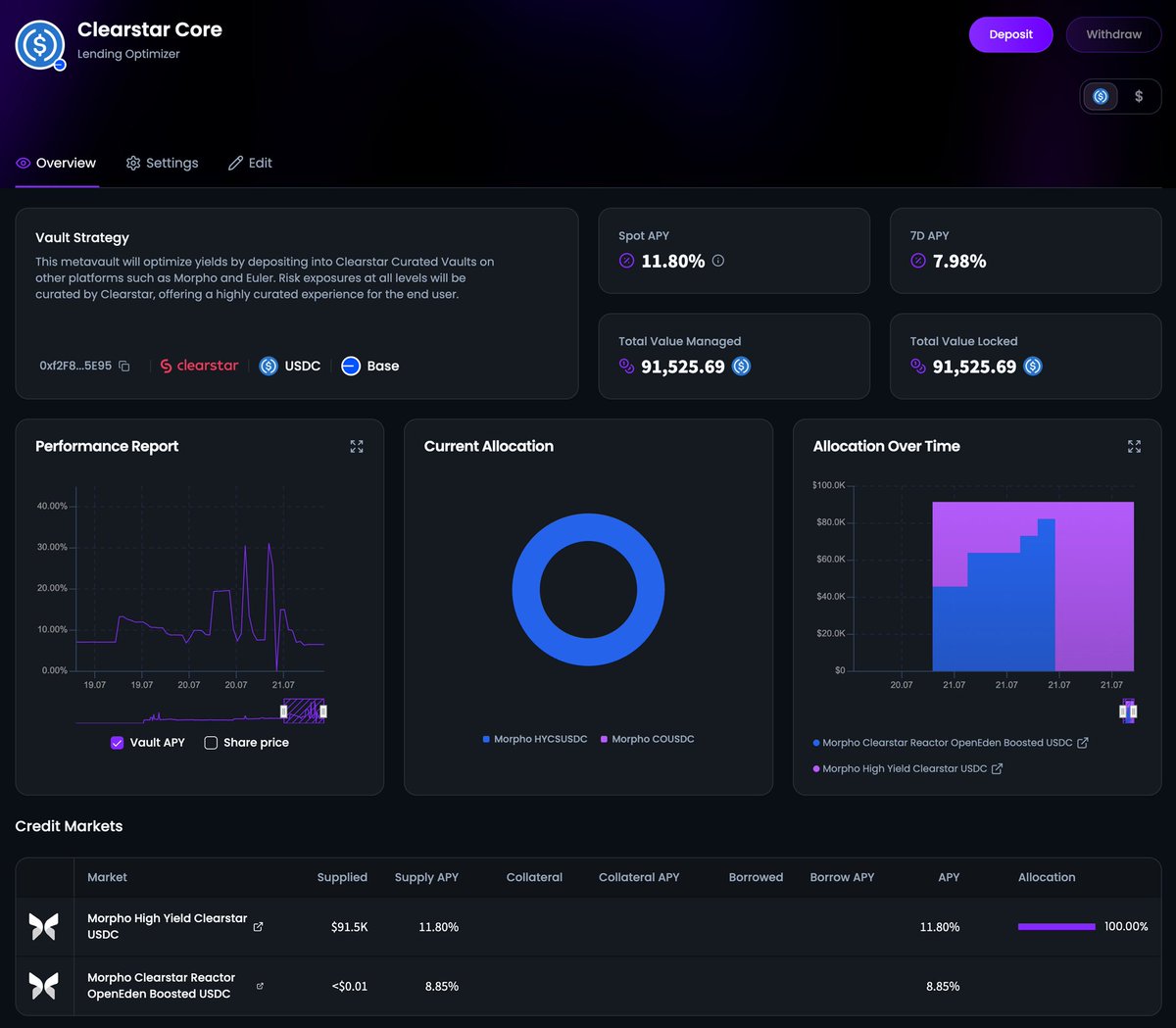Enable the Share price checkbox
The image size is (1176, 1028).
(x=211, y=743)
